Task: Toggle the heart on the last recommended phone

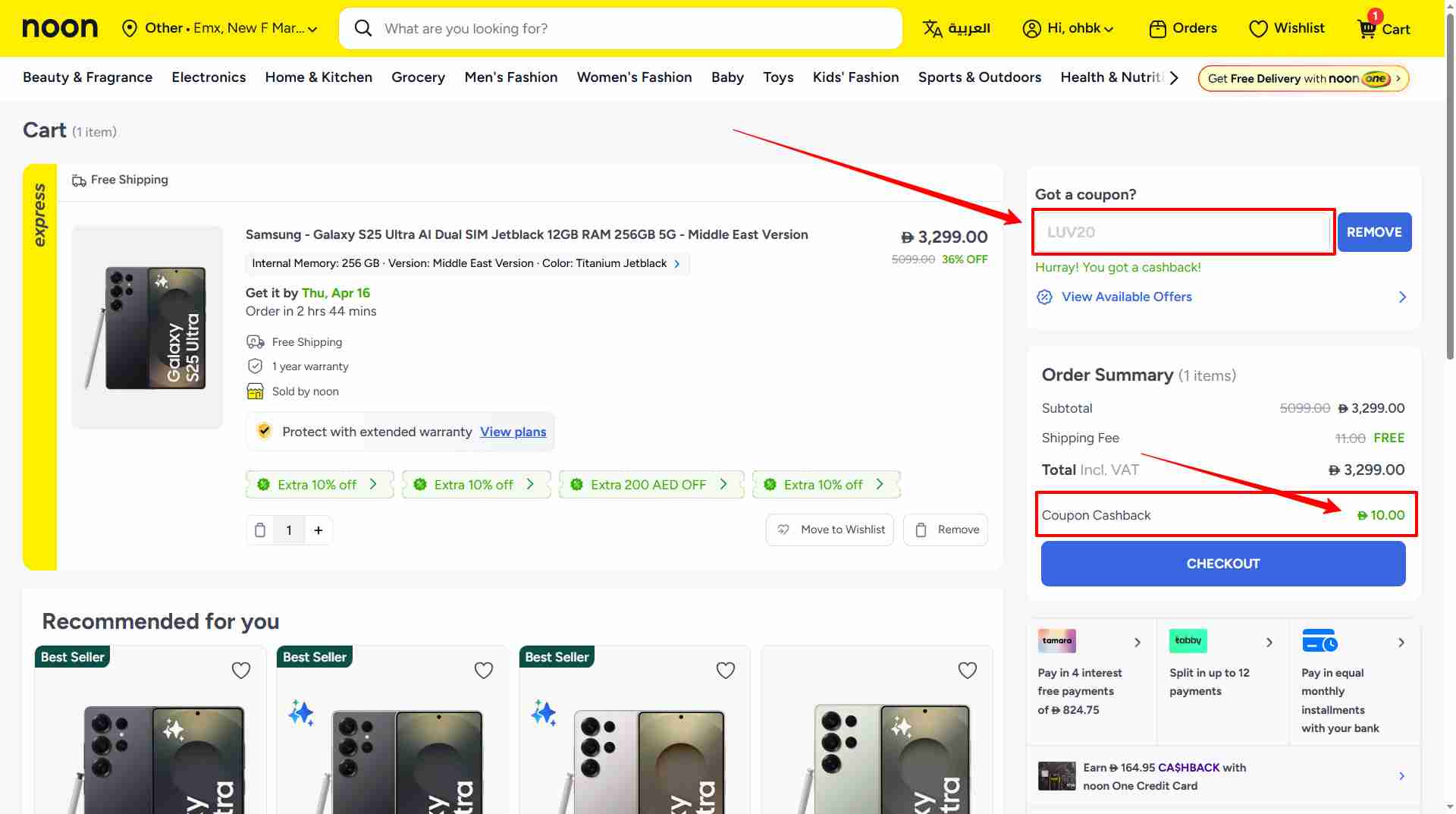Action: 967,670
